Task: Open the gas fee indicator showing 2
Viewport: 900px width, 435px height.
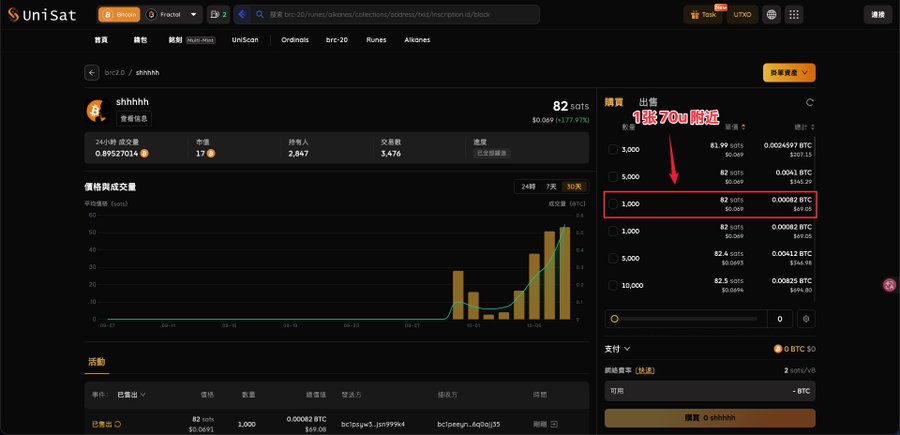Action: 218,15
